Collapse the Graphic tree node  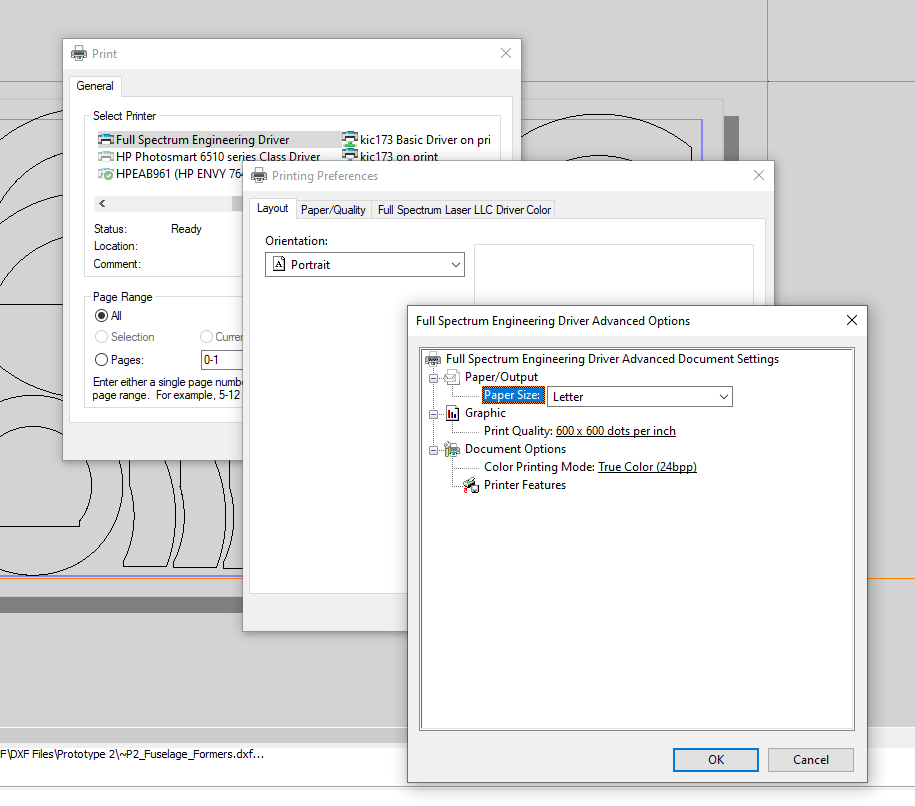(x=434, y=413)
